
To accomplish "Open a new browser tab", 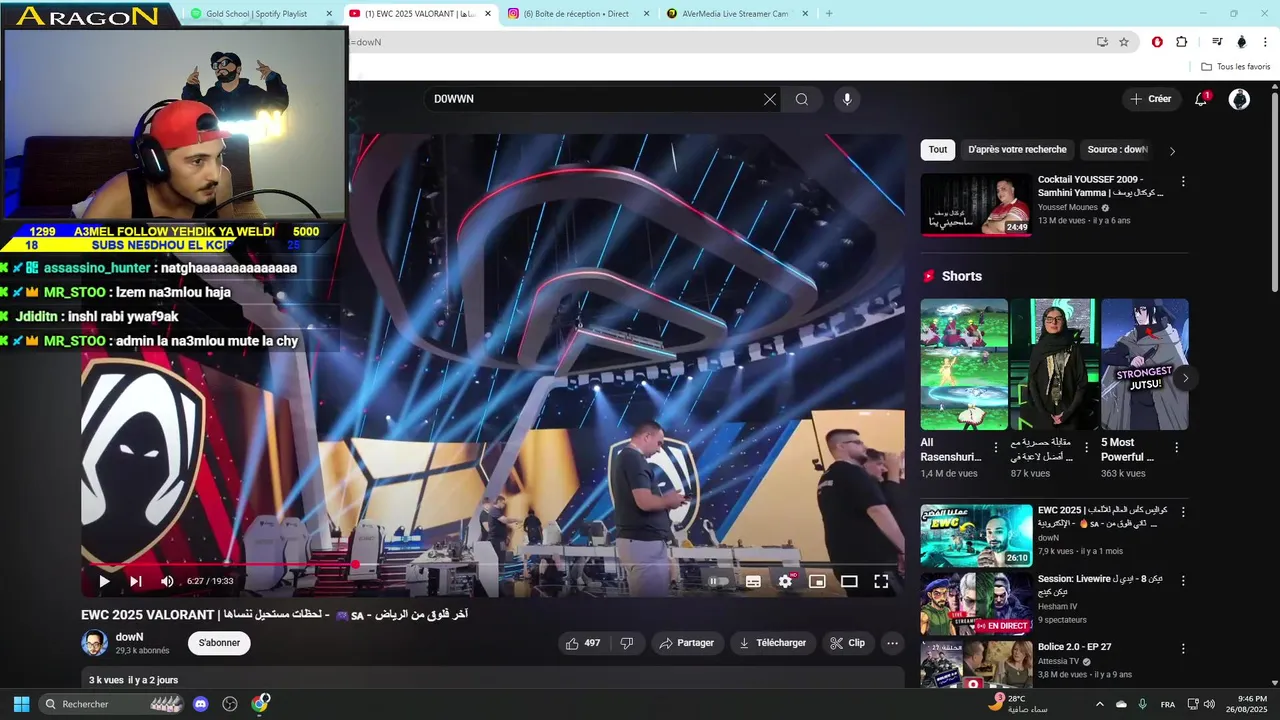I will pos(829,14).
